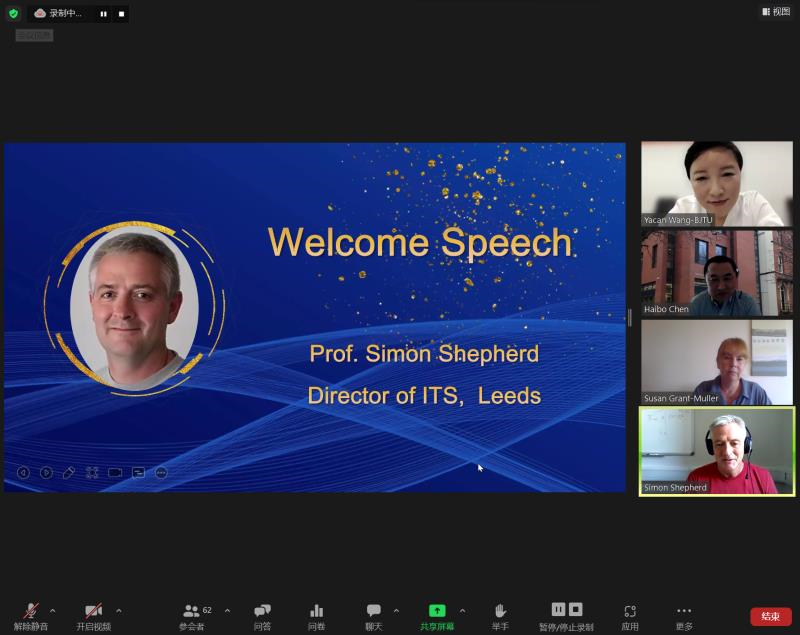Click the cloud recording status icon
800x635 pixels.
point(40,14)
